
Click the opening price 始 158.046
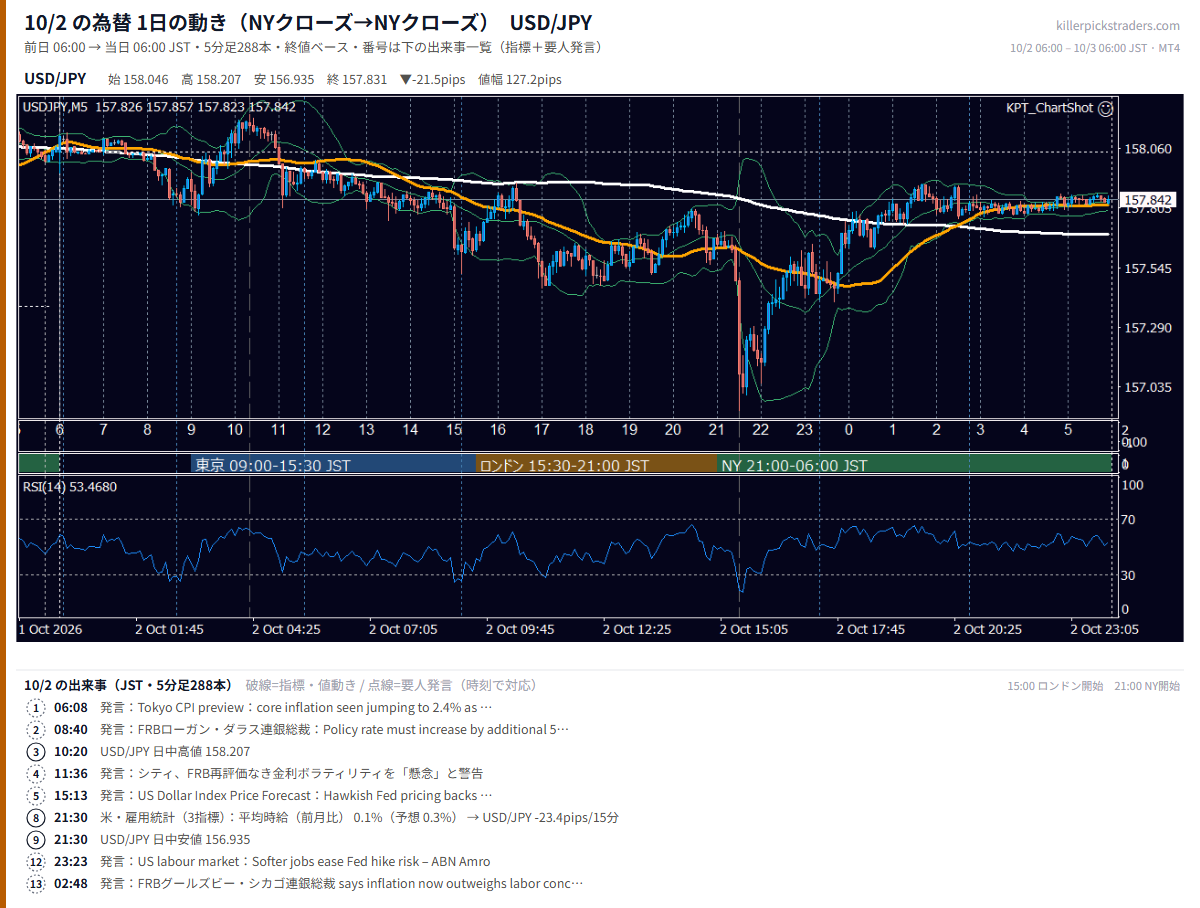click(139, 80)
